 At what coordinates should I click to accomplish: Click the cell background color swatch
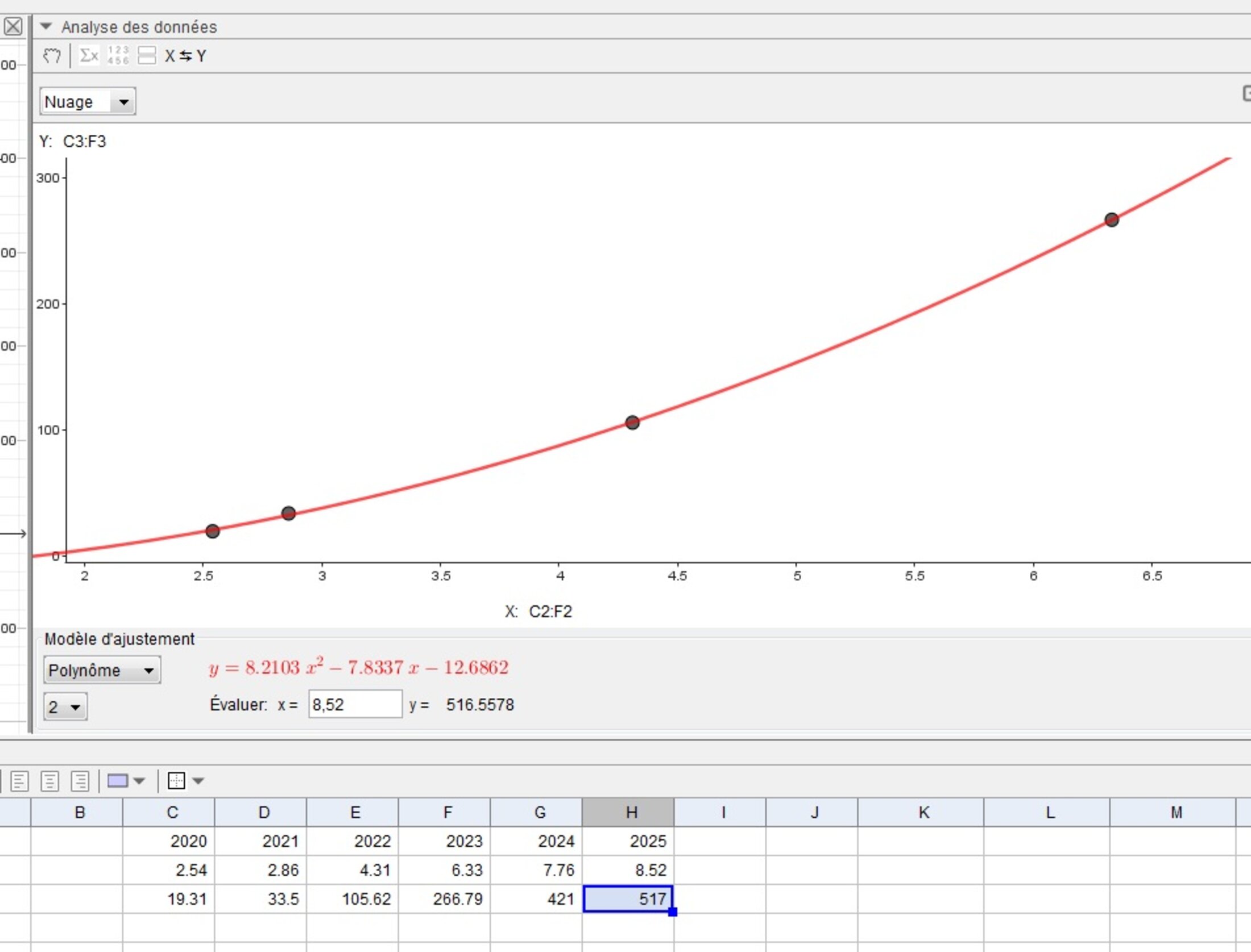point(118,781)
